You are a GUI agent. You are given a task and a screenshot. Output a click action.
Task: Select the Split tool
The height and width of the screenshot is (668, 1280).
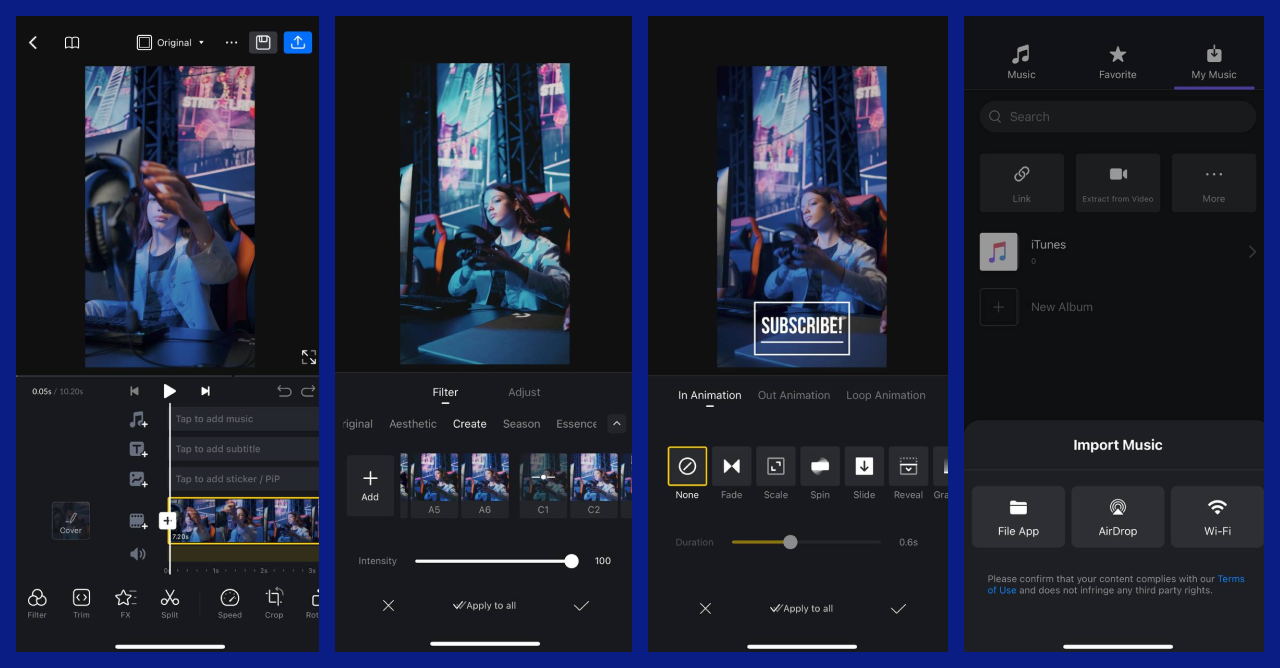pos(170,603)
